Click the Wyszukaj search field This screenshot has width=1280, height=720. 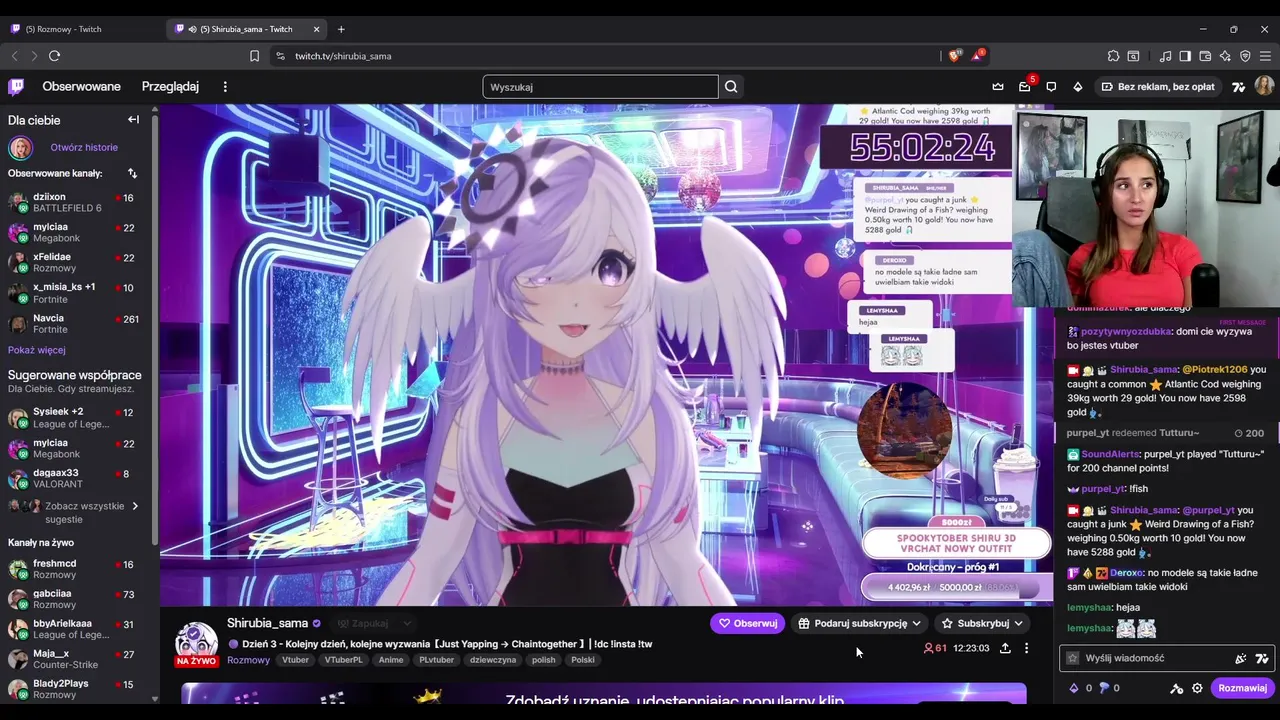(600, 87)
